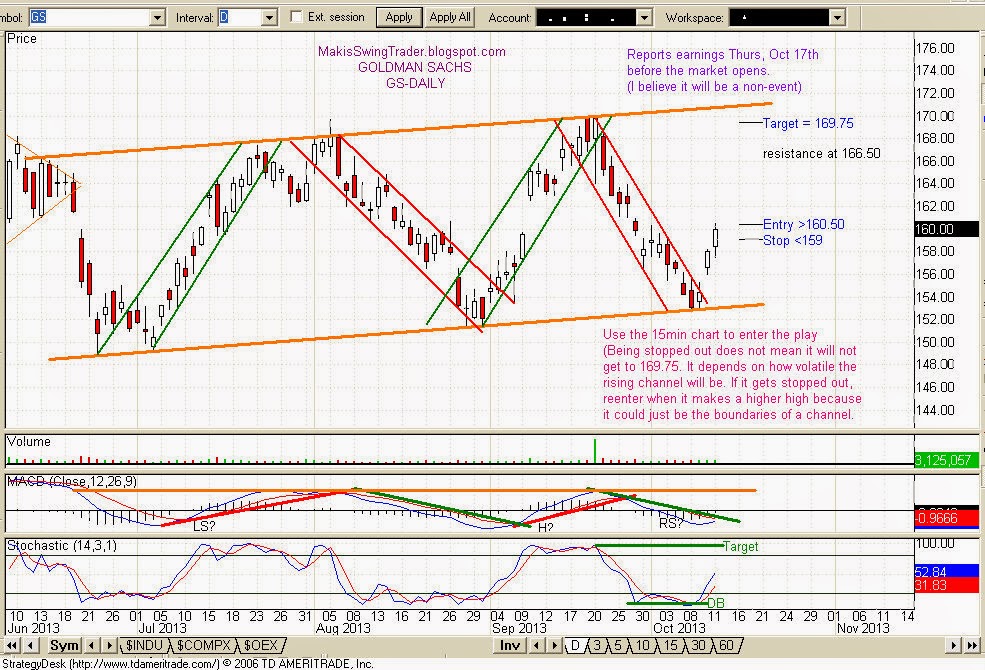This screenshot has height=670, width=985.
Task: Select the 30 minute interval tab
Action: click(x=699, y=646)
